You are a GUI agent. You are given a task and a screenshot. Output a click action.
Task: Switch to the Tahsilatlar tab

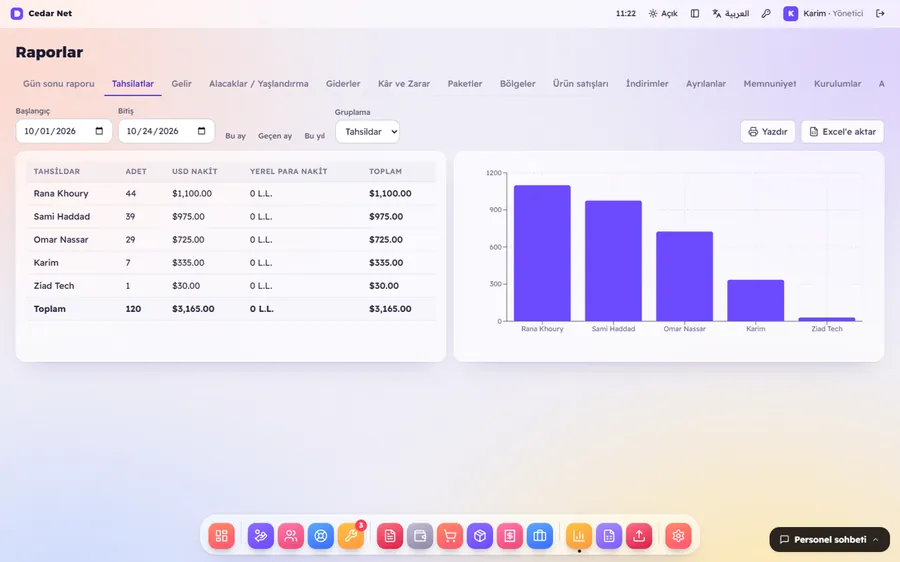tap(133, 84)
